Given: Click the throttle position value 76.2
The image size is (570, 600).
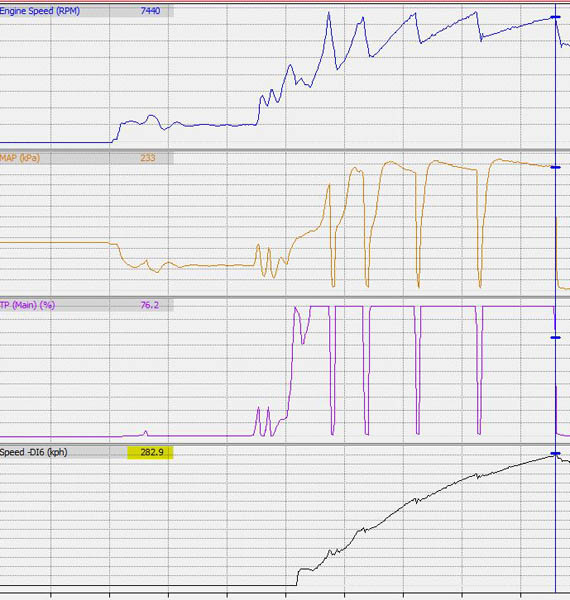Looking at the screenshot, I should [x=150, y=305].
